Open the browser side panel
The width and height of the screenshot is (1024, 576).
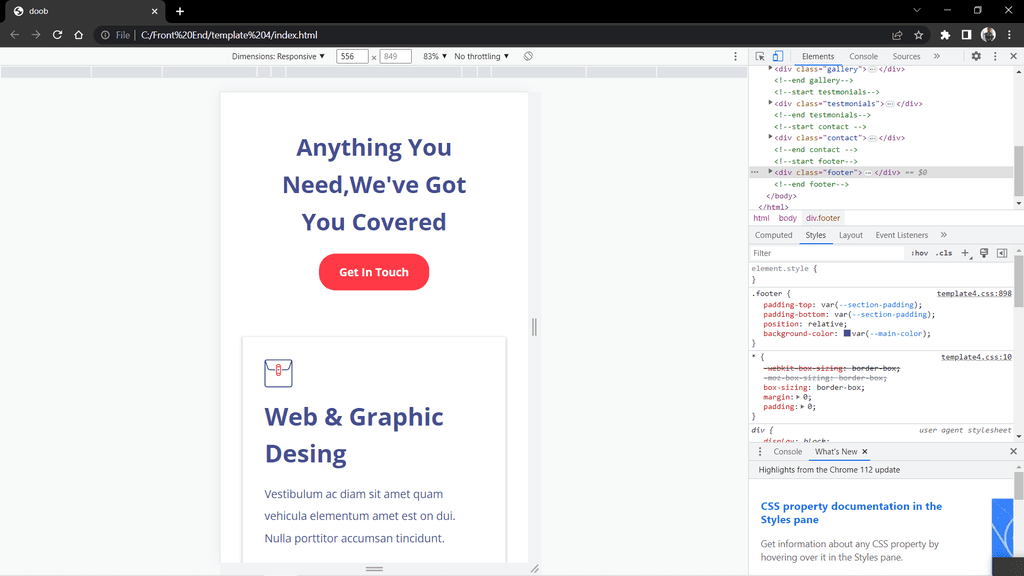[967, 35]
